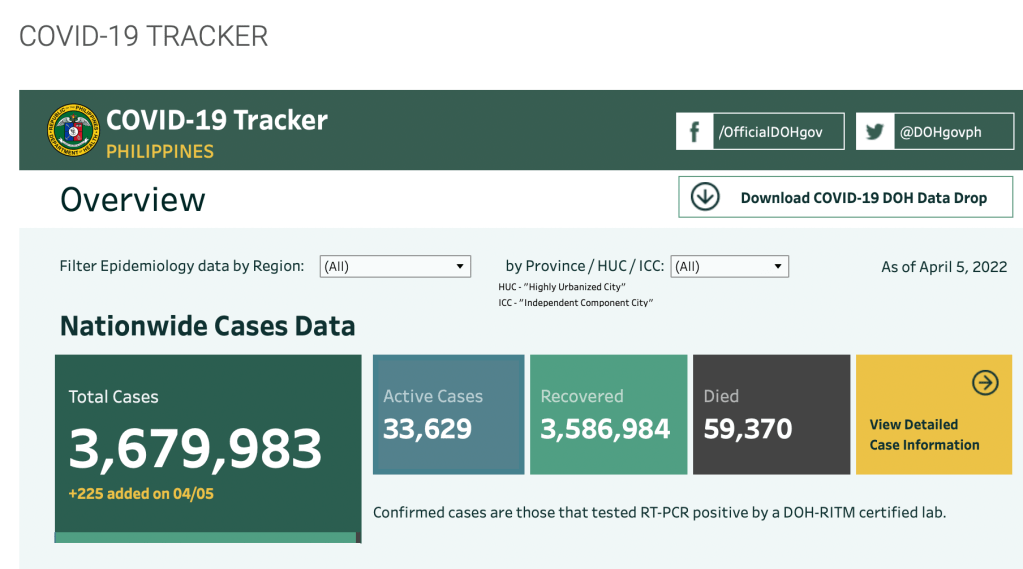Click the Active Cases tile

tap(448, 414)
